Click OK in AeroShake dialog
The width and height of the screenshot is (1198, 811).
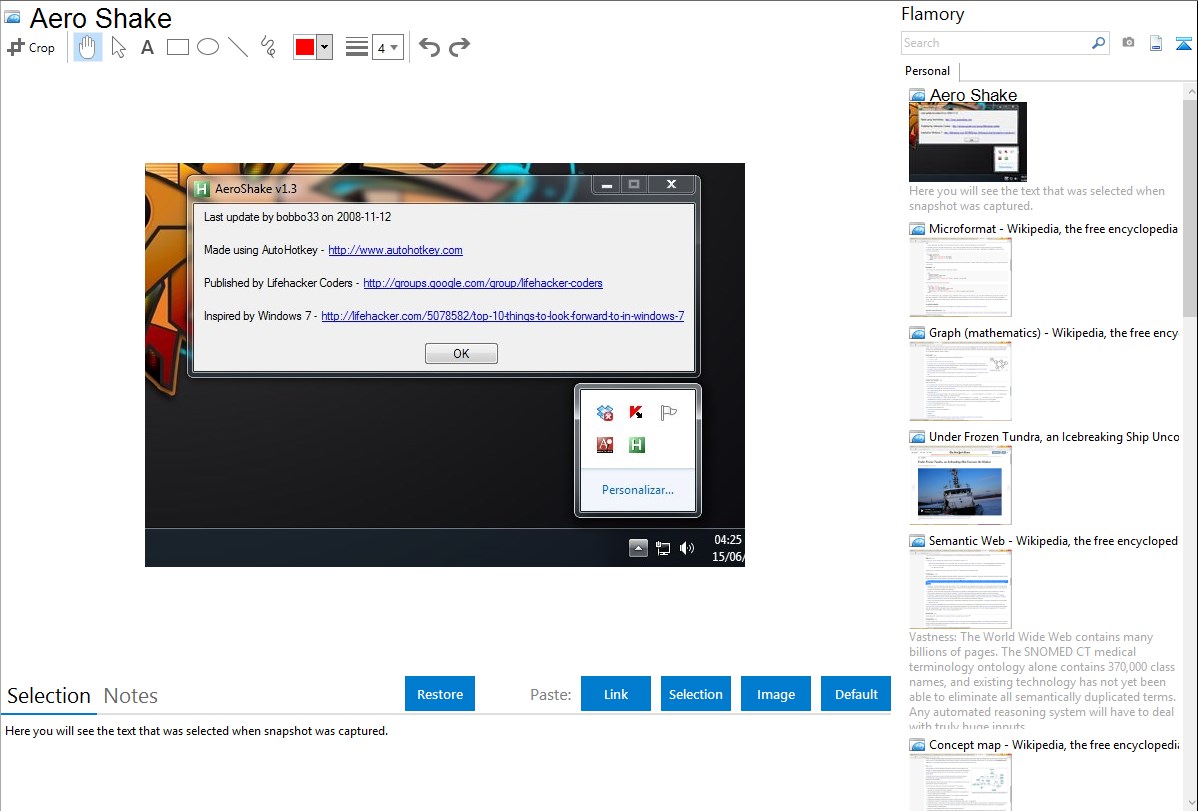pos(461,353)
